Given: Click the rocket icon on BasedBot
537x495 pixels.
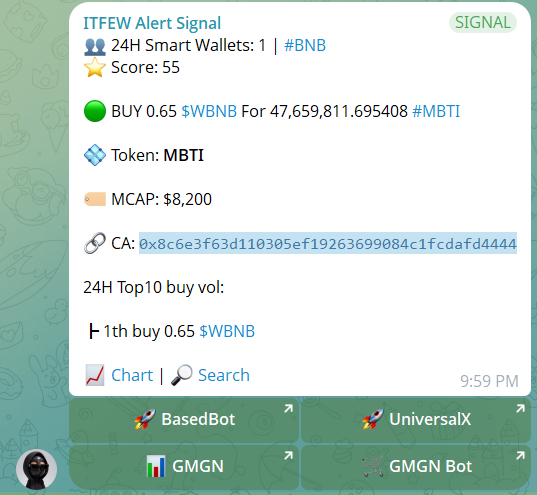Looking at the screenshot, I should (145, 419).
